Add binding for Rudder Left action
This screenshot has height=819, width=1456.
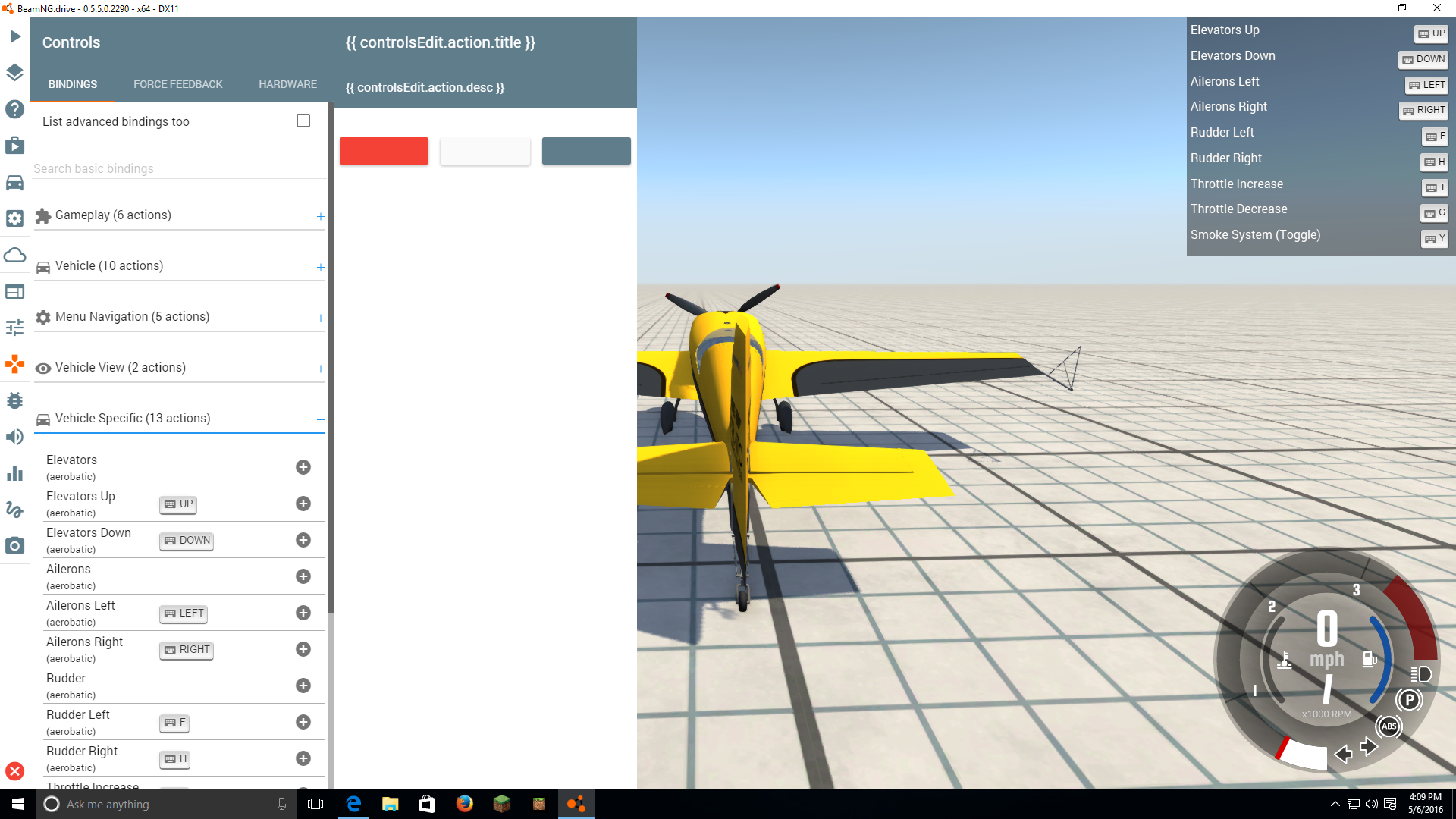click(303, 722)
